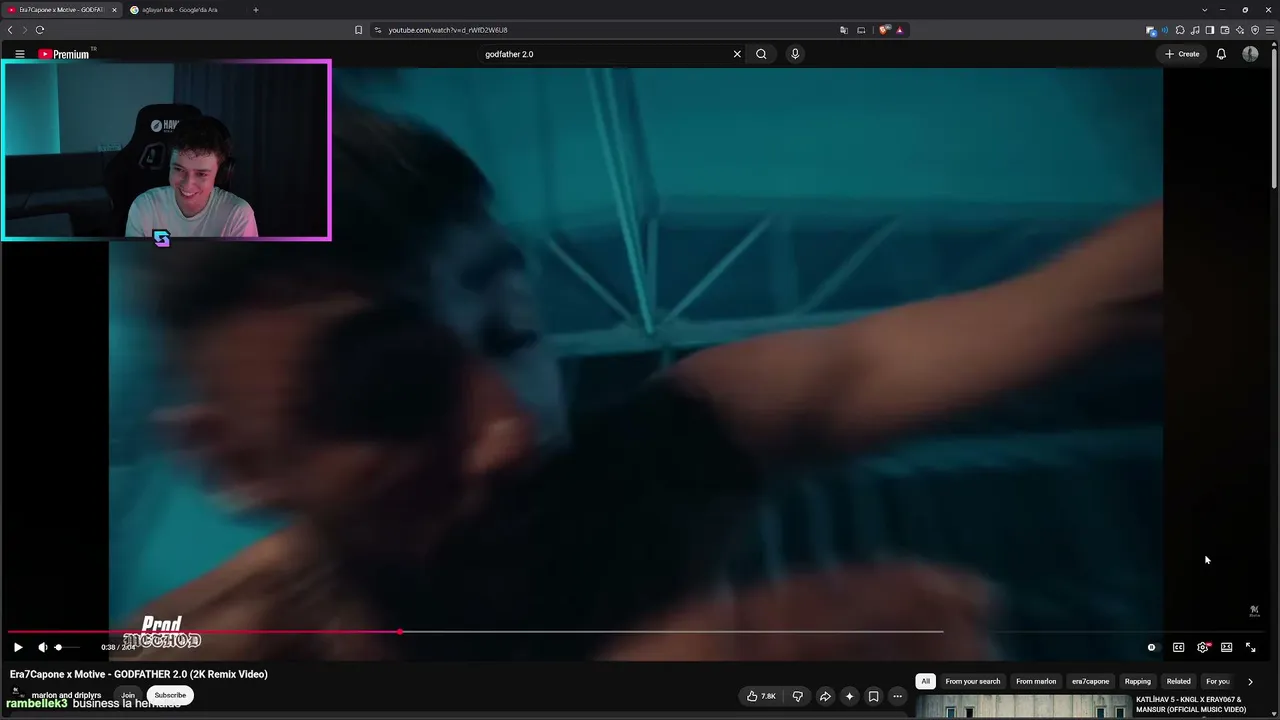Select the From your search chip
Viewport: 1280px width, 720px height.
tap(972, 681)
